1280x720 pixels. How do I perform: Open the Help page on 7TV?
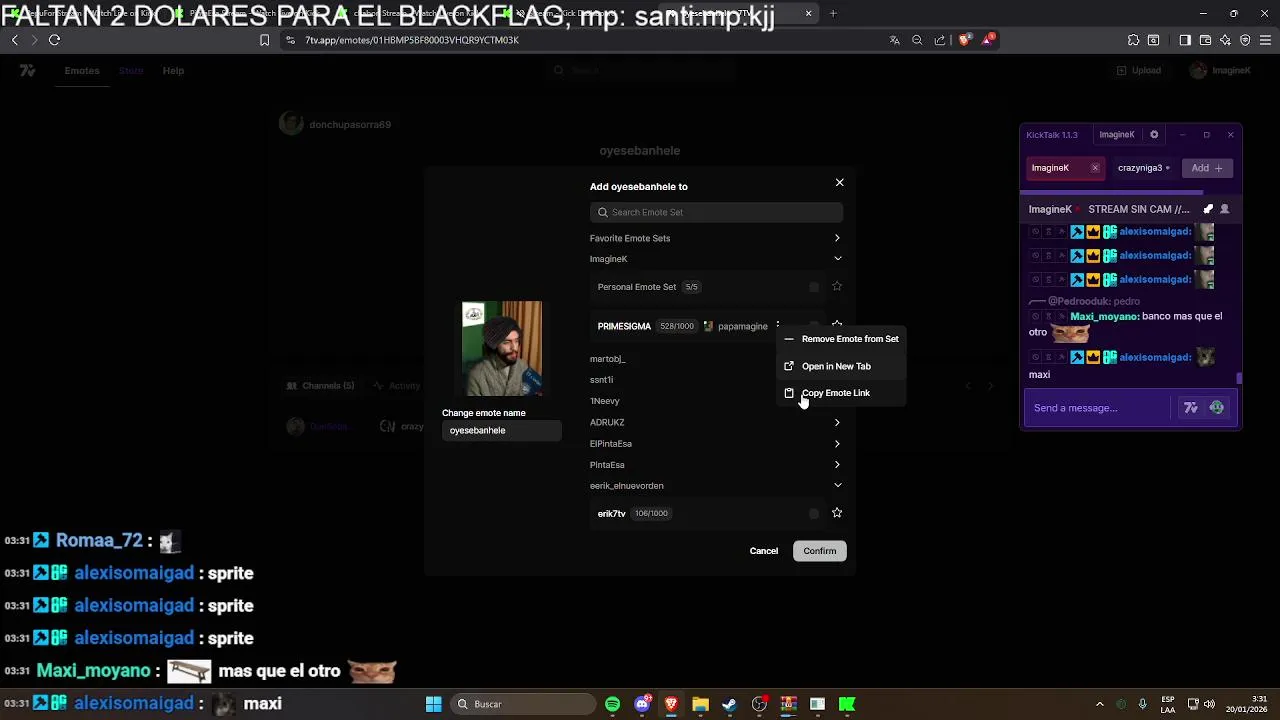point(173,71)
